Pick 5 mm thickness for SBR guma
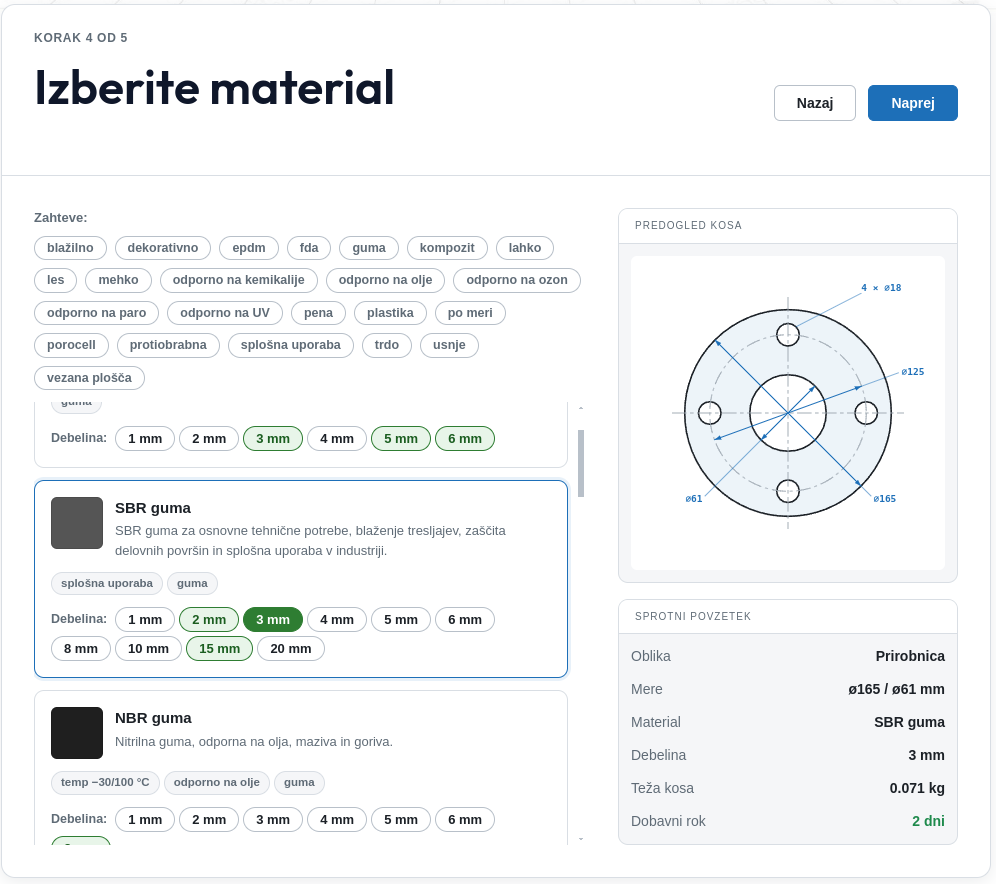Image resolution: width=996 pixels, height=884 pixels. [x=401, y=619]
